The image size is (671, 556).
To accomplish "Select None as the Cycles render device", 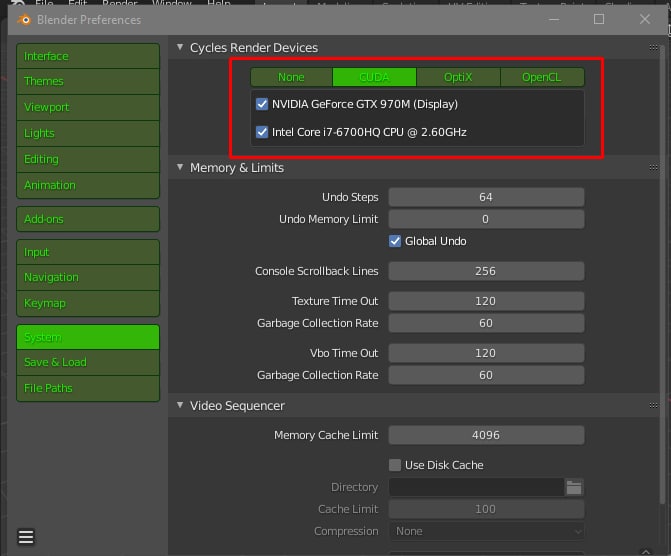I will click(x=291, y=77).
